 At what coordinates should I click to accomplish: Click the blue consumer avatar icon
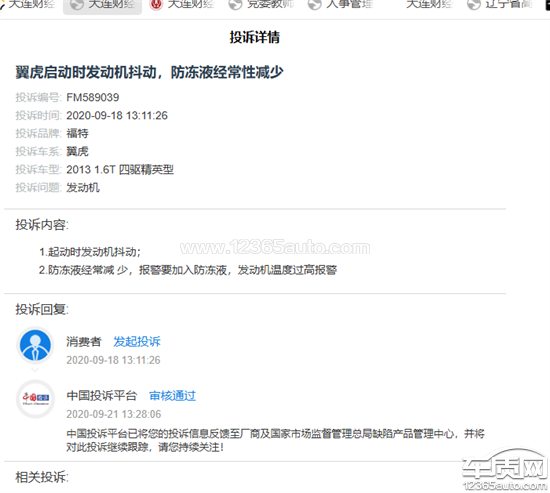pos(35,345)
